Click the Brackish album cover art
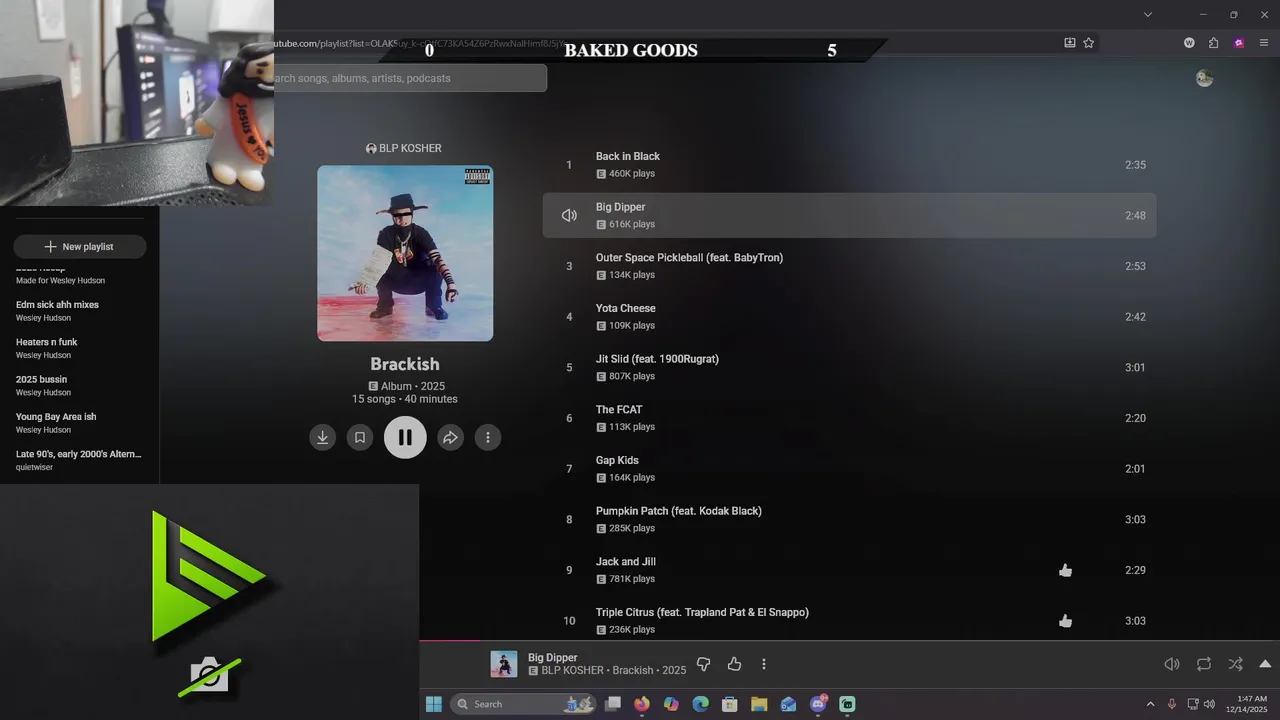 click(x=405, y=253)
